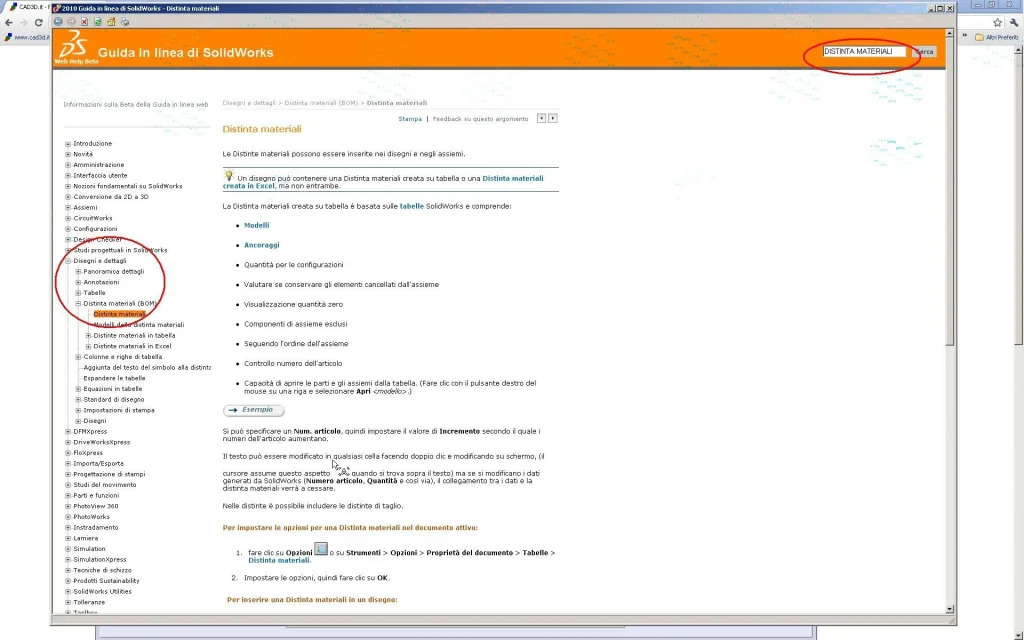Screen dimensions: 1024x640
Task: Select the PhotoView 360 tree item
Action: click(x=96, y=506)
